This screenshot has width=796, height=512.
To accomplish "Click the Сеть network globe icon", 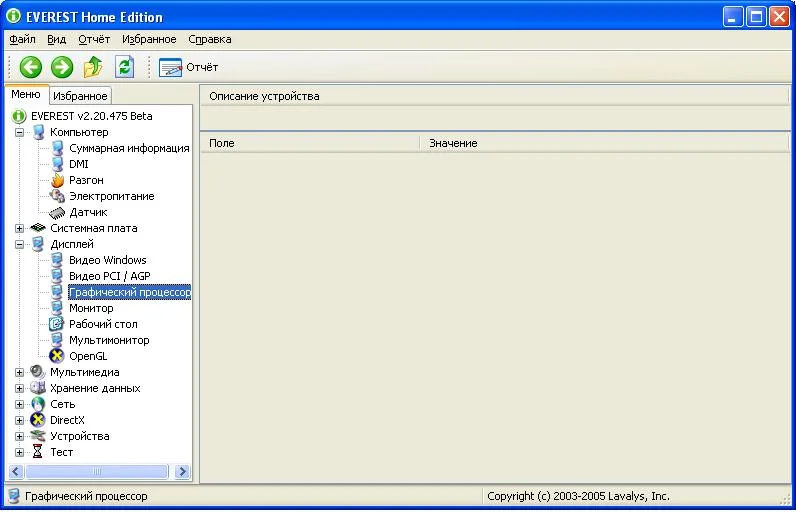I will pos(38,404).
